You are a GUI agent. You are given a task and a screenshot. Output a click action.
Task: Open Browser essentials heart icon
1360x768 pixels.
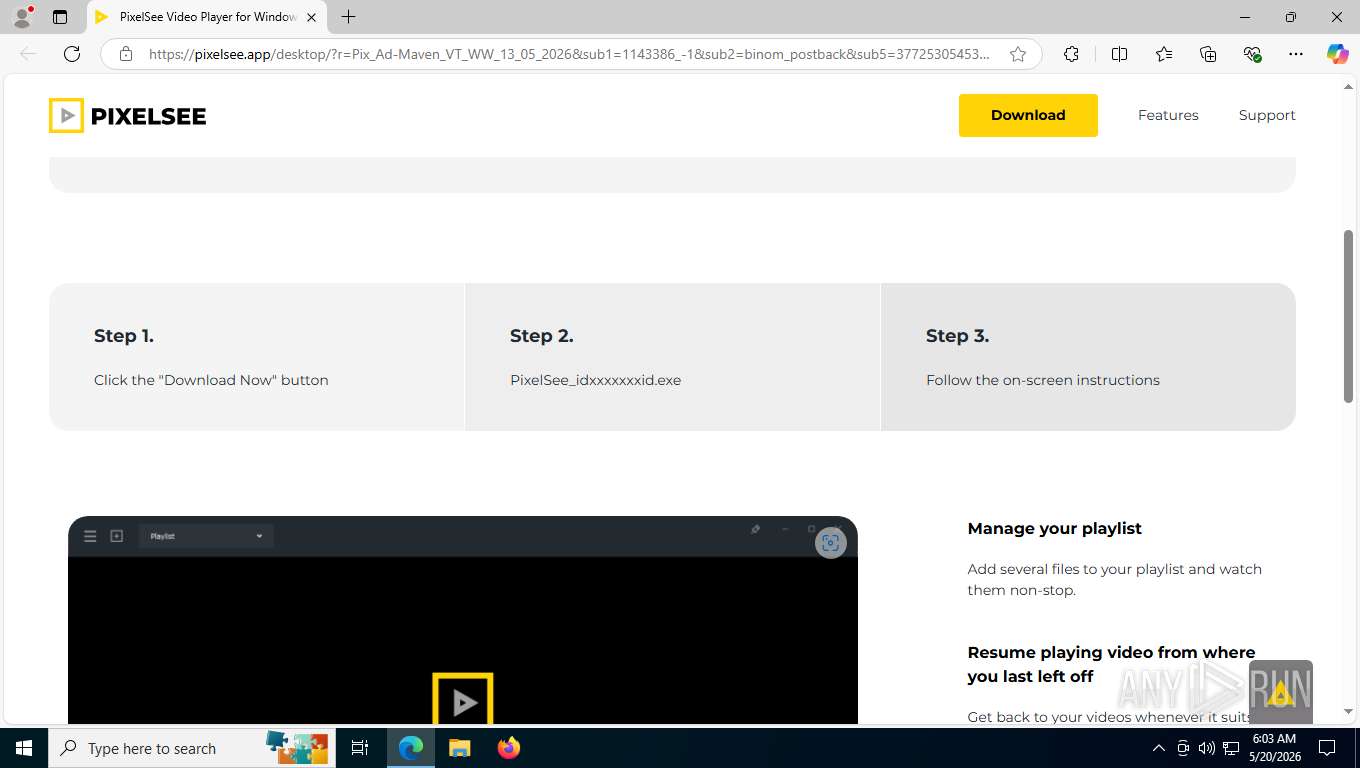1252,54
